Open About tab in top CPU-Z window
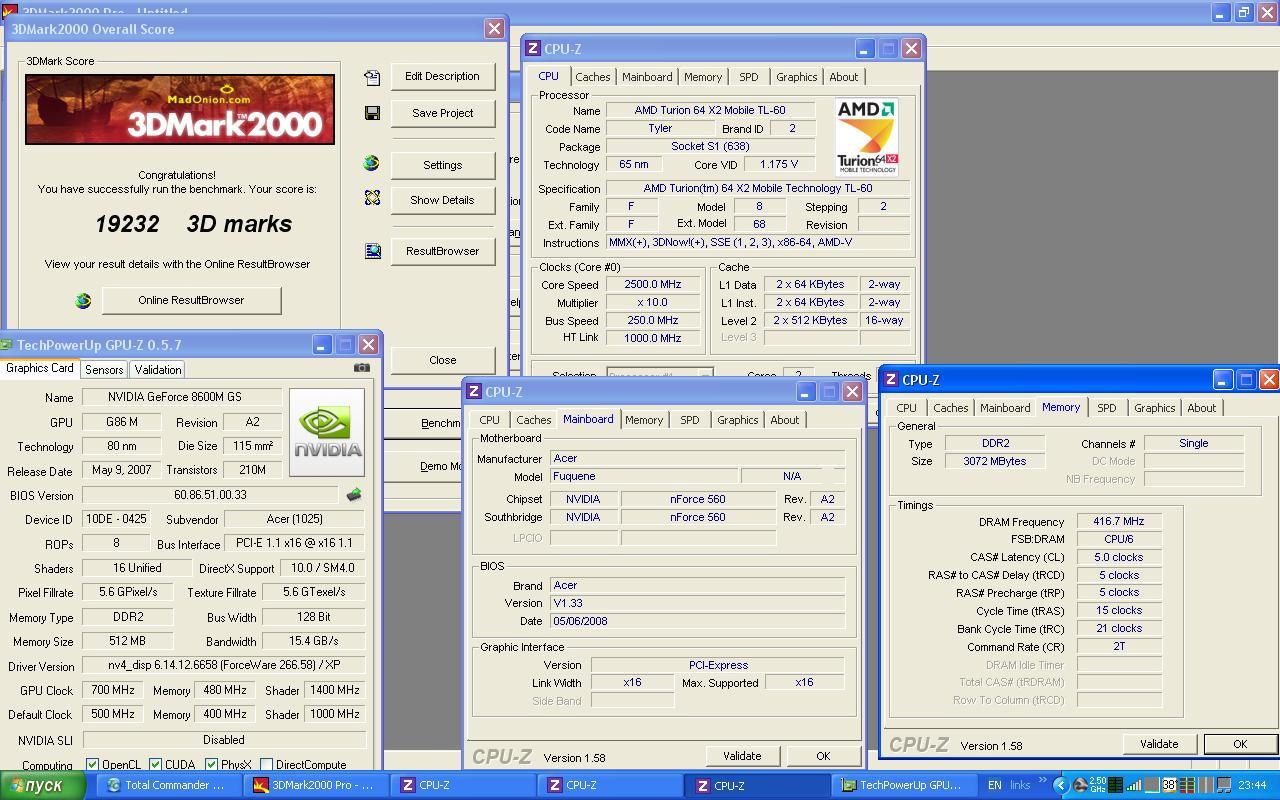This screenshot has width=1280, height=800. point(843,77)
